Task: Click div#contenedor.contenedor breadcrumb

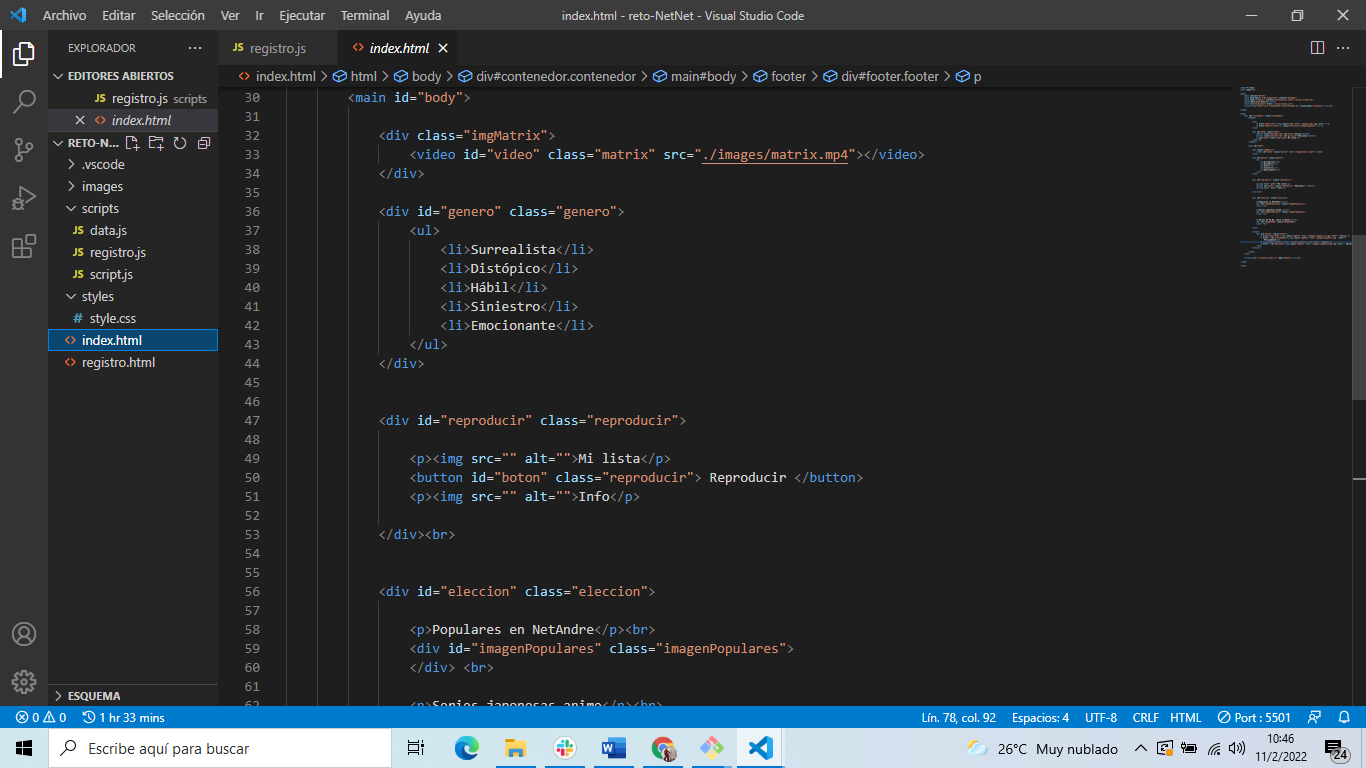Action: pos(547,76)
